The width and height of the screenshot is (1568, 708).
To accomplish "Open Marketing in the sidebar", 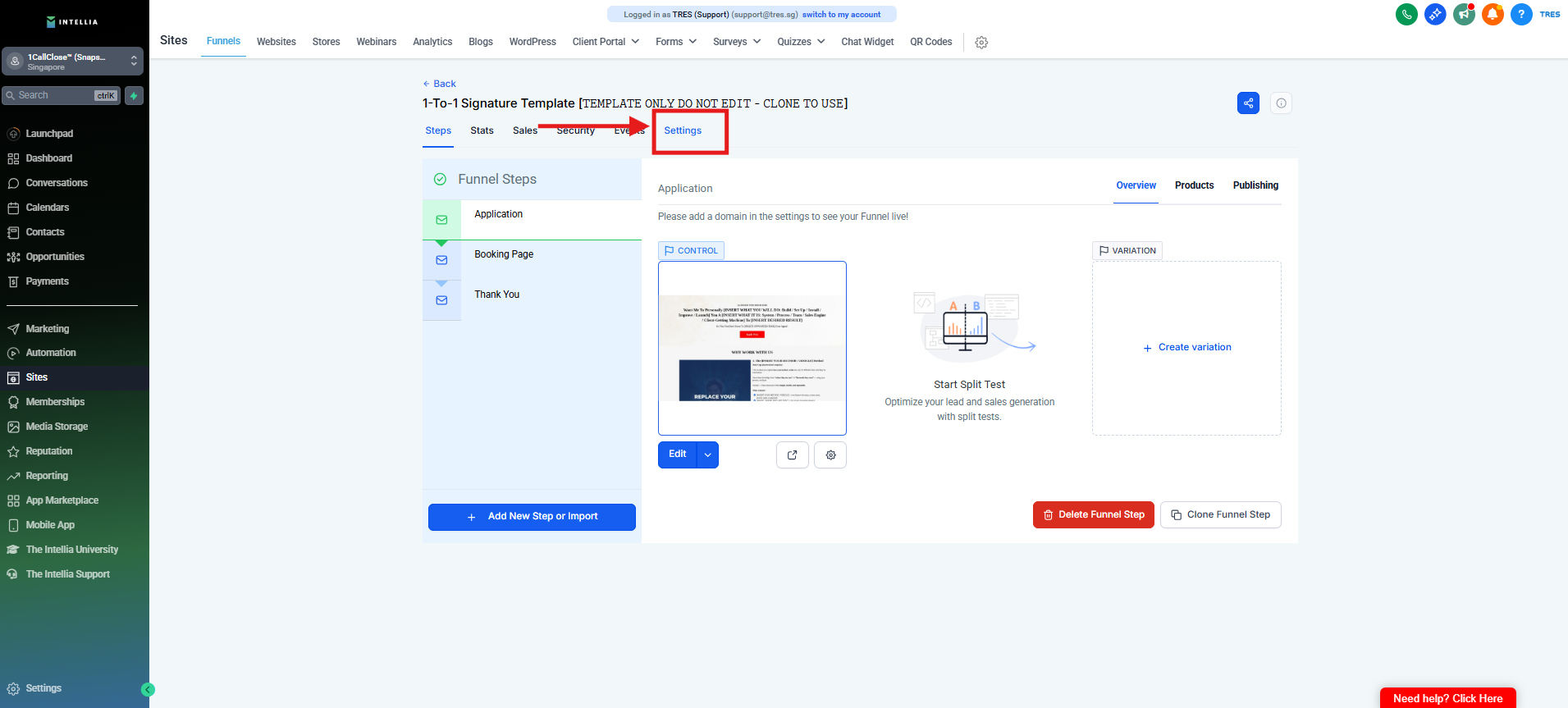I will (48, 329).
